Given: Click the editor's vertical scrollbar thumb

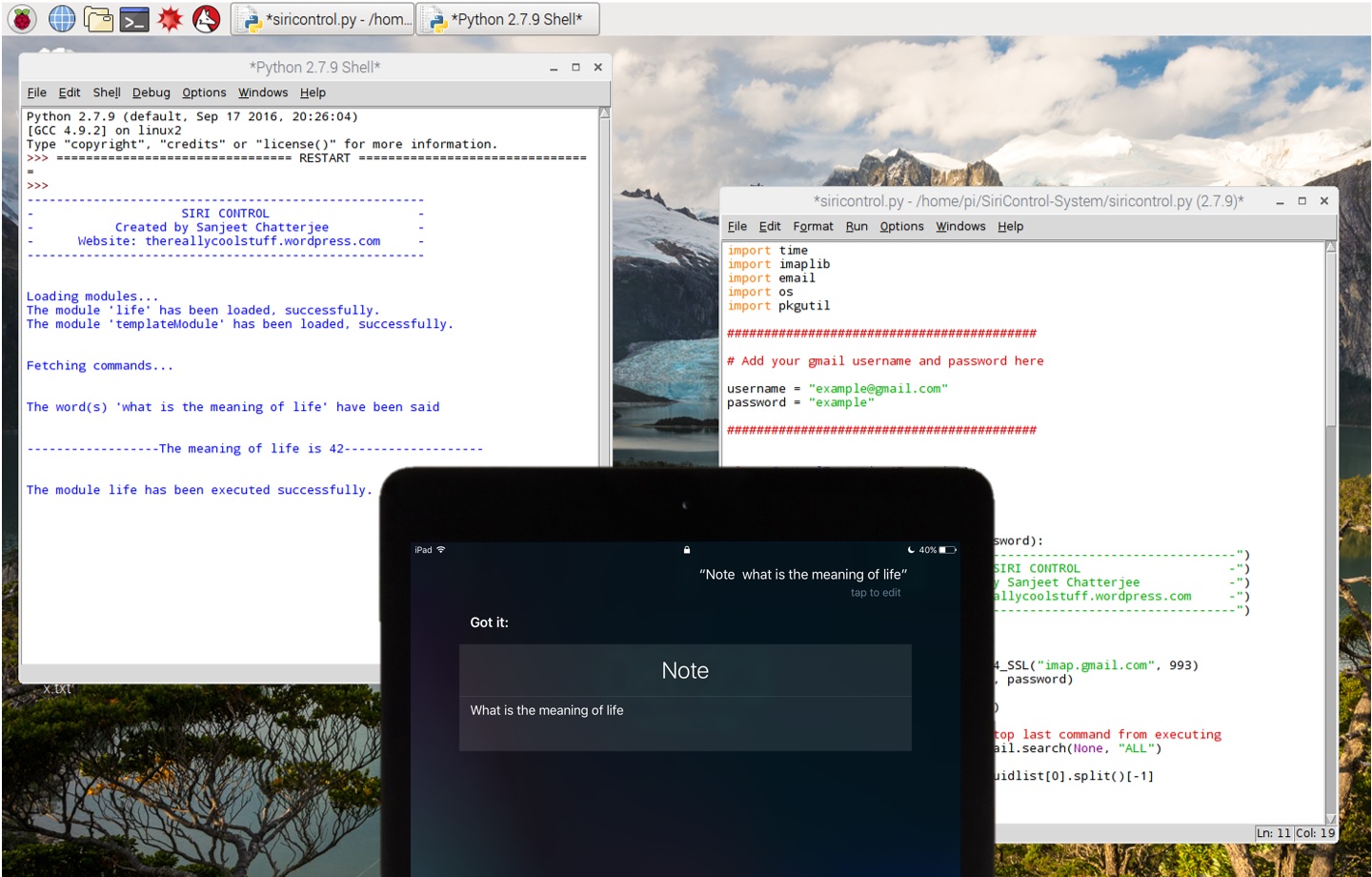Looking at the screenshot, I should 1331,338.
